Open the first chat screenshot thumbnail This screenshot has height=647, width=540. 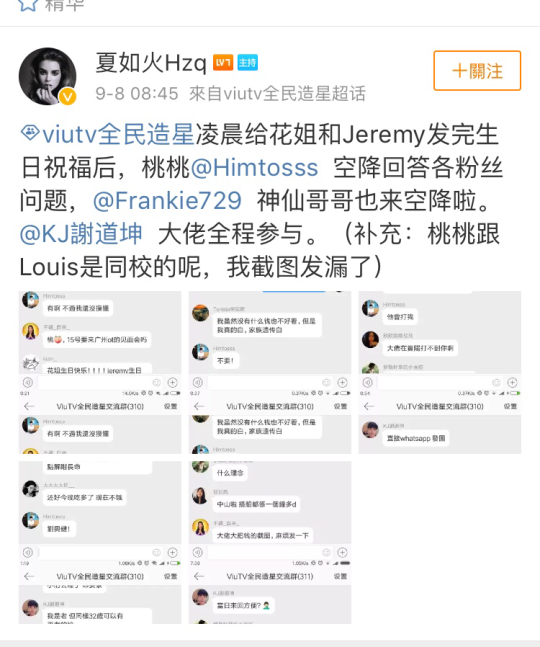coord(100,372)
